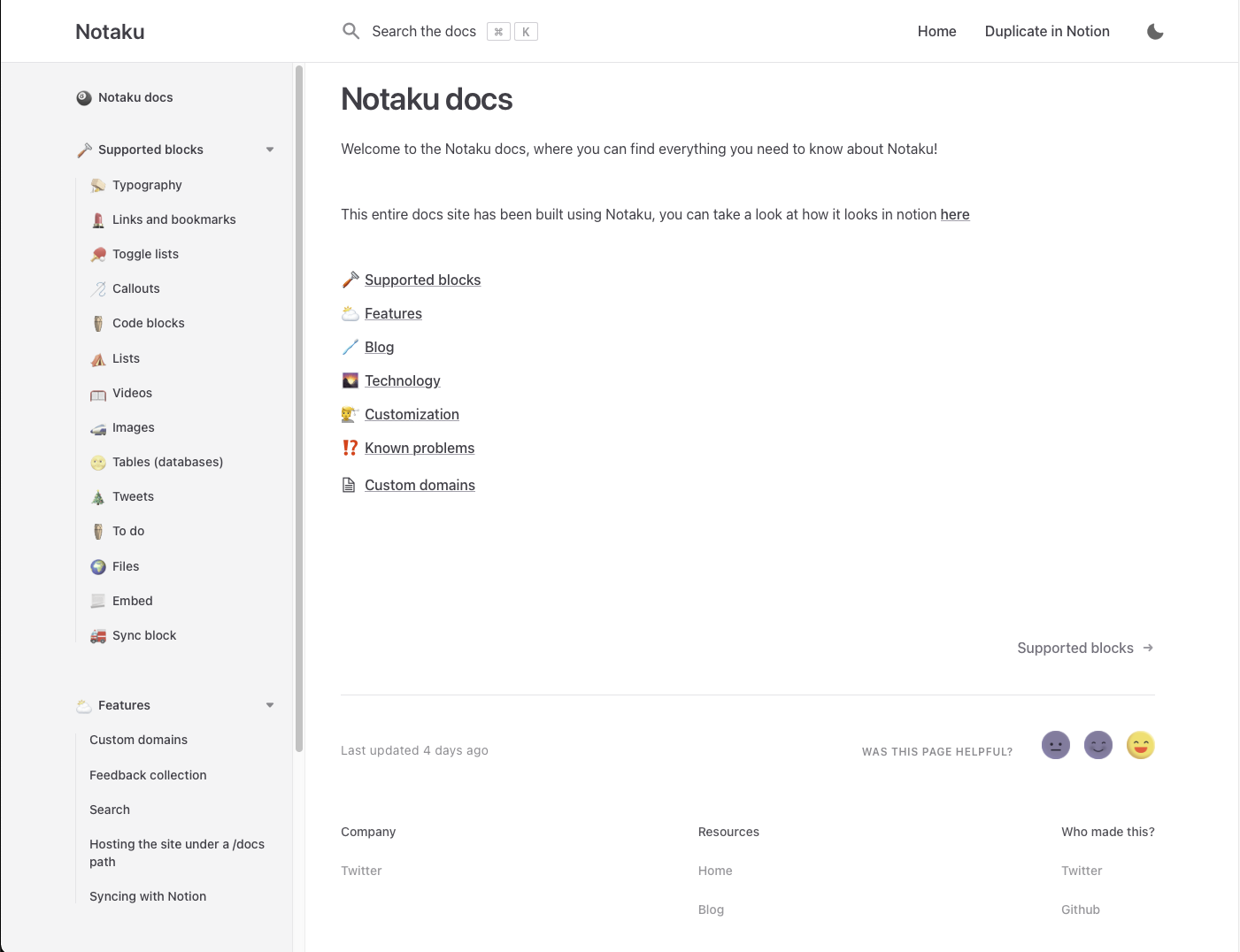Open Home in top navigation
Screen dimensions: 1240x952
point(936,31)
